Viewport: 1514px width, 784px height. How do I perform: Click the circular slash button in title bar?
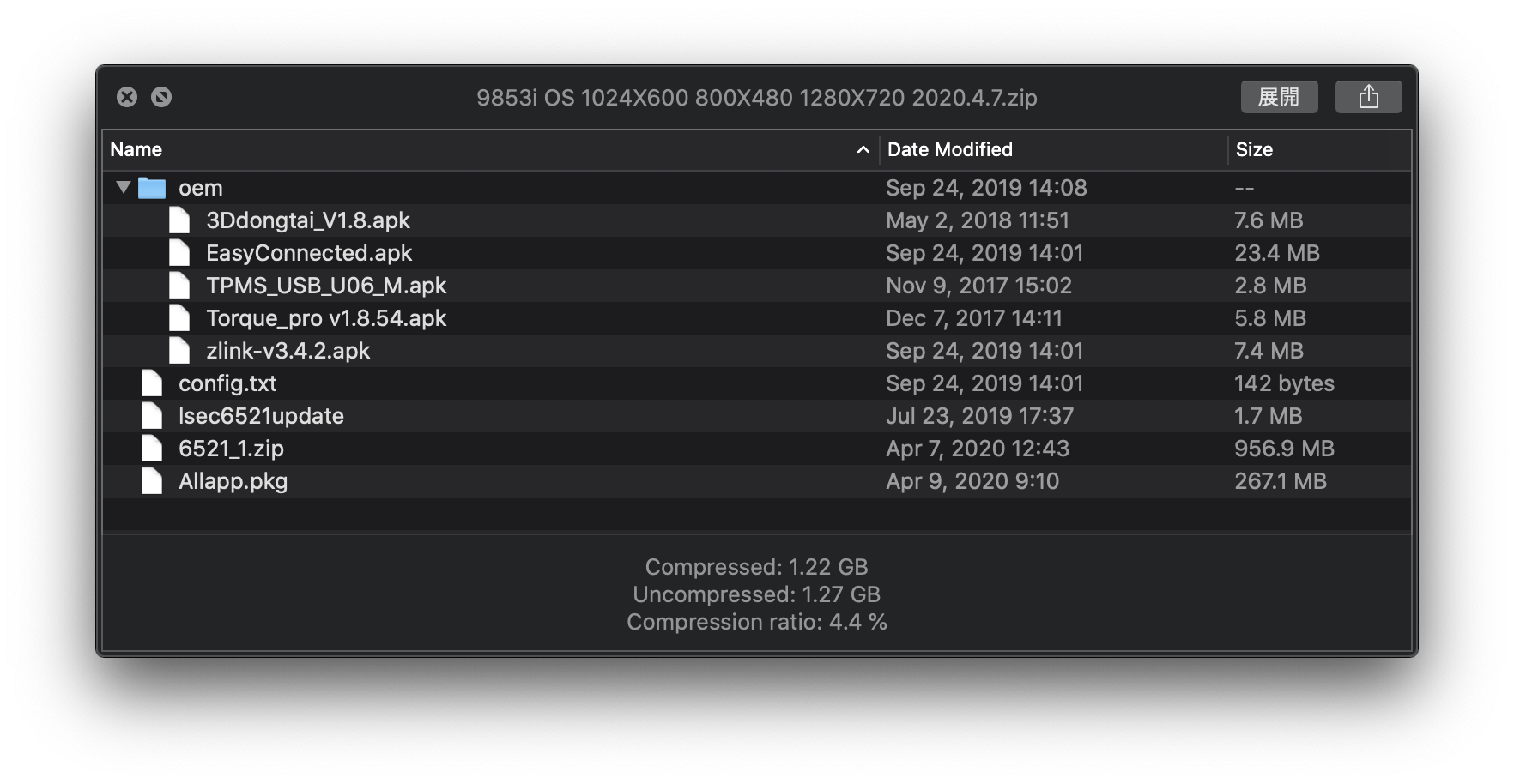pyautogui.click(x=161, y=97)
